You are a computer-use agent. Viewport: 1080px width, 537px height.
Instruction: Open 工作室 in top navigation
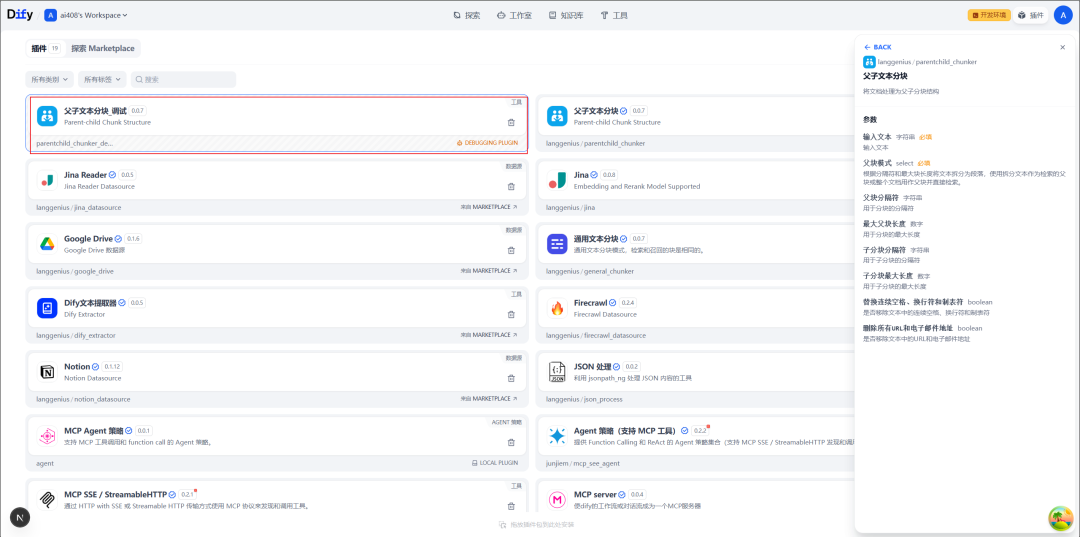(514, 15)
